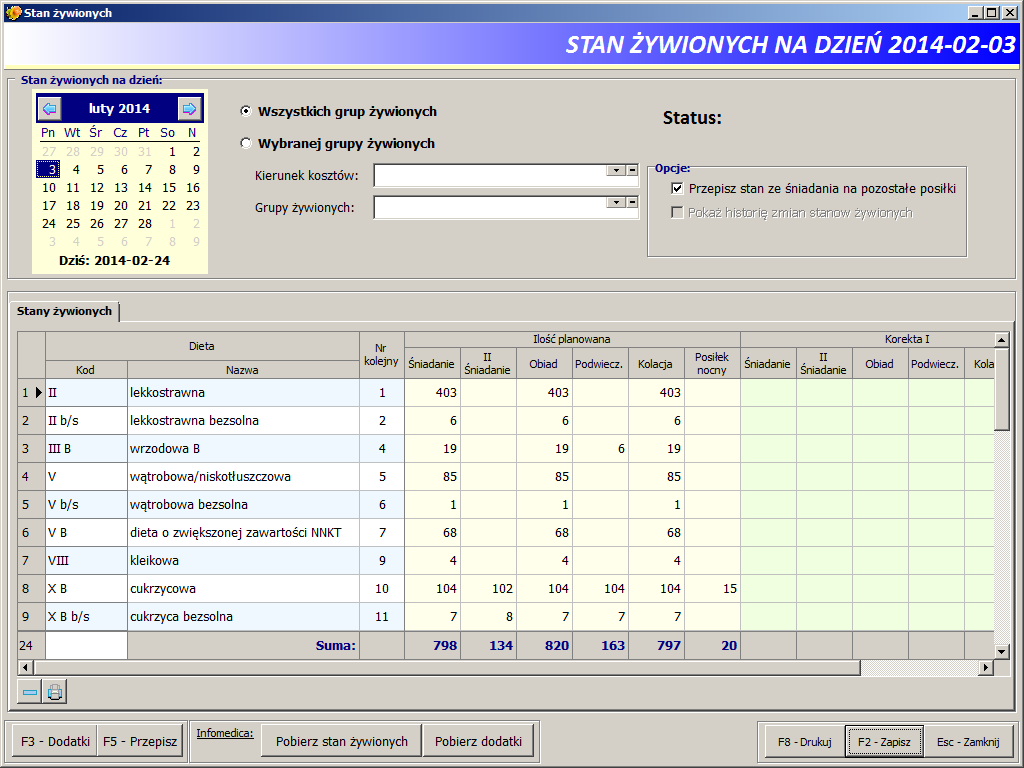Image resolution: width=1024 pixels, height=768 pixels.
Task: Save changes with F2 - Zapisz
Action: point(884,740)
